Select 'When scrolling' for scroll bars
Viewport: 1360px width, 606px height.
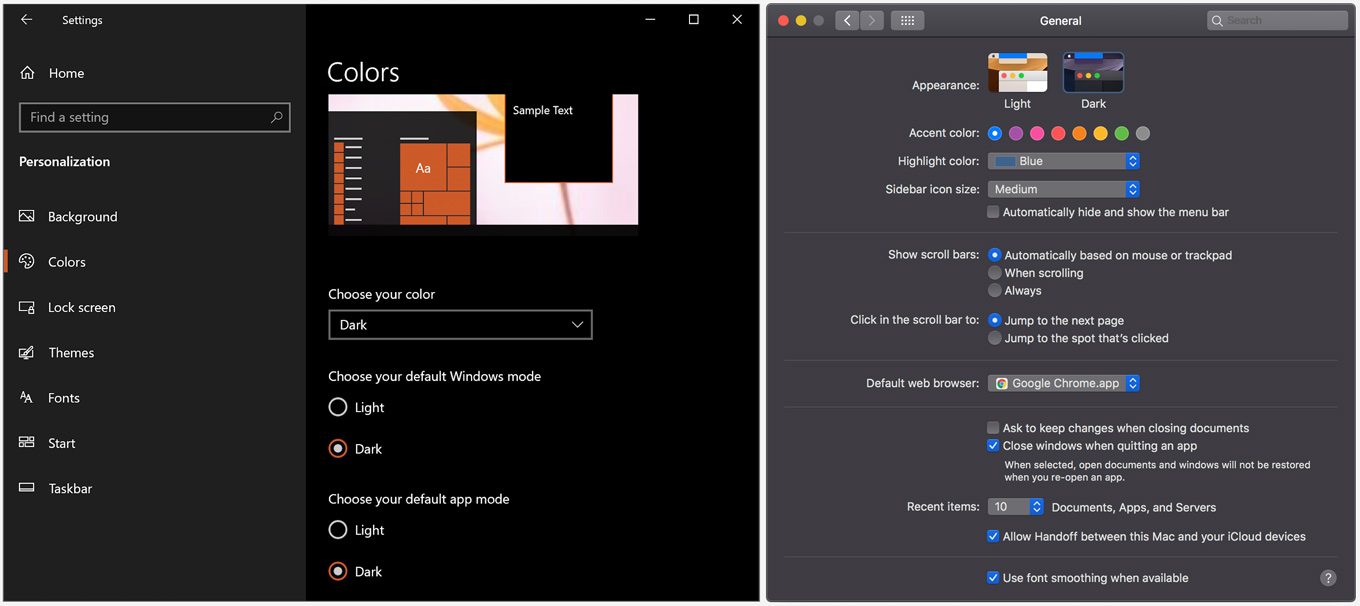(x=995, y=272)
